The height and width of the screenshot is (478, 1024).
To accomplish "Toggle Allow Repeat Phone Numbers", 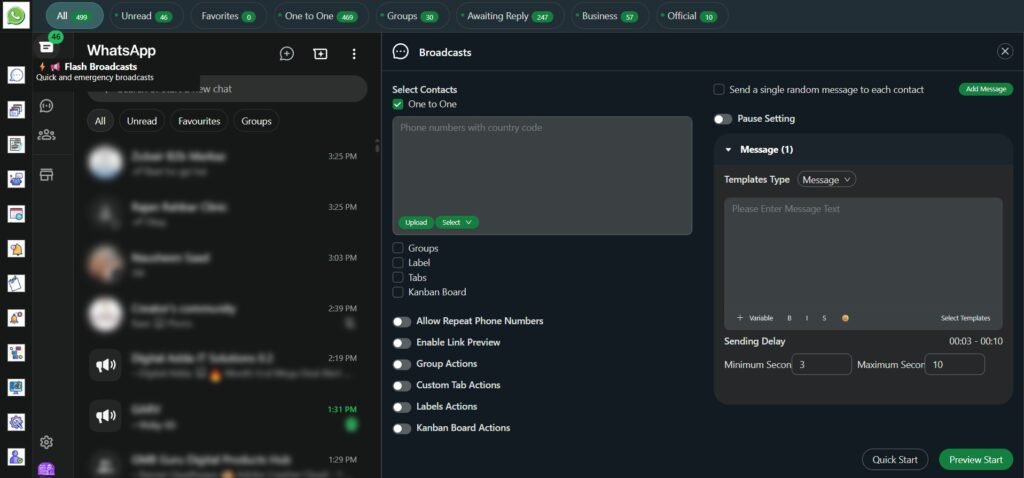I will pos(402,321).
